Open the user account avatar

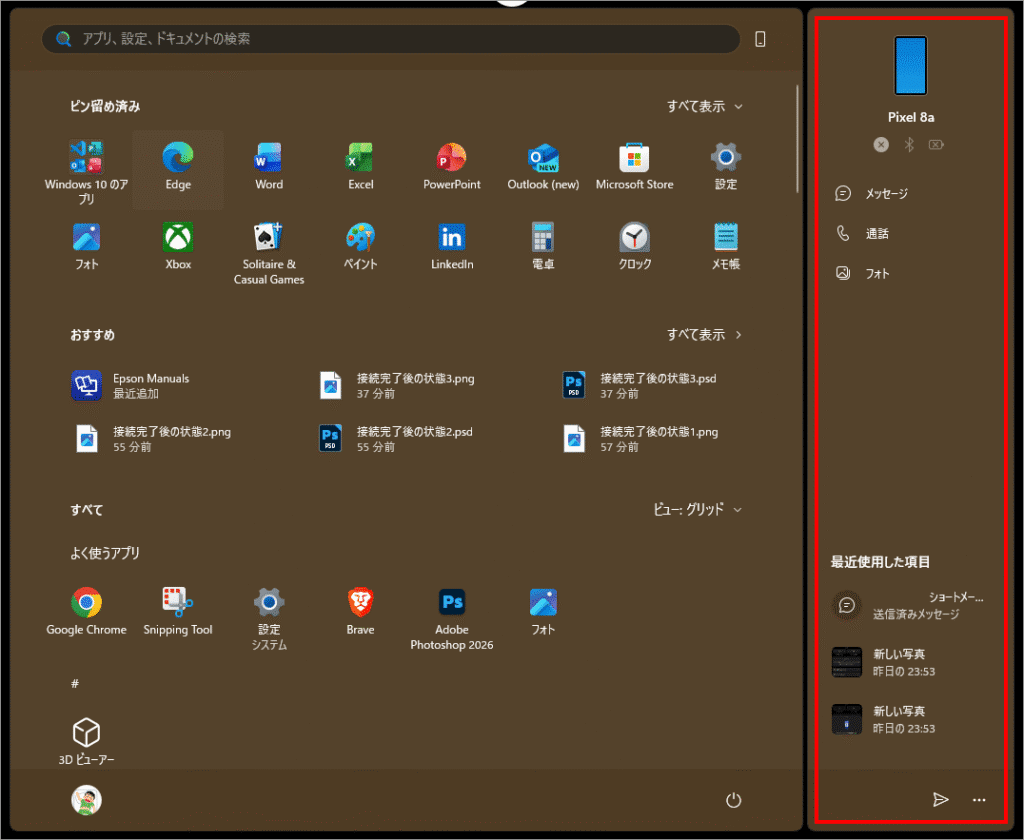(87, 800)
